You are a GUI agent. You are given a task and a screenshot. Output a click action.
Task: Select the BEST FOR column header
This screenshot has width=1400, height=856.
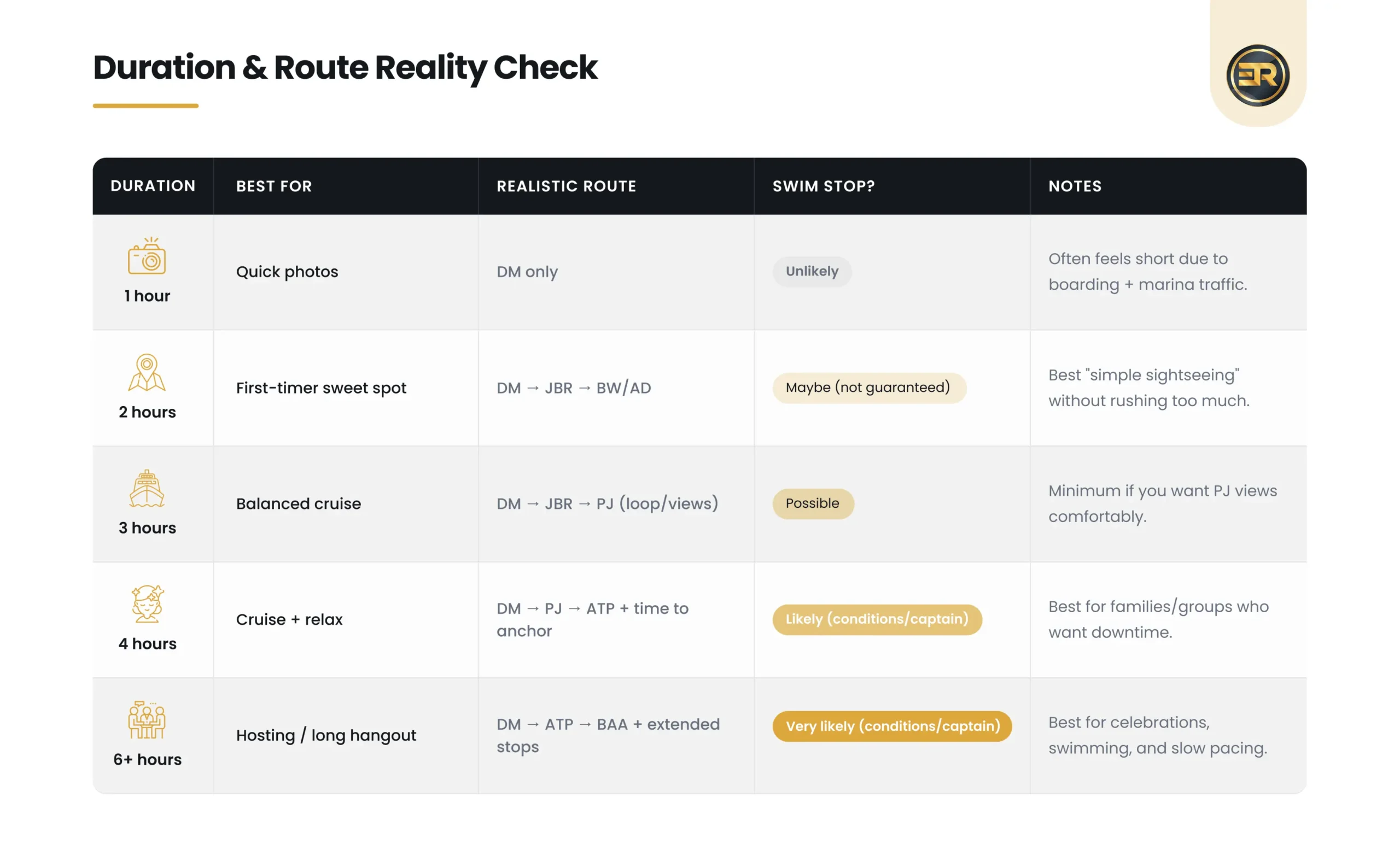[x=274, y=186]
